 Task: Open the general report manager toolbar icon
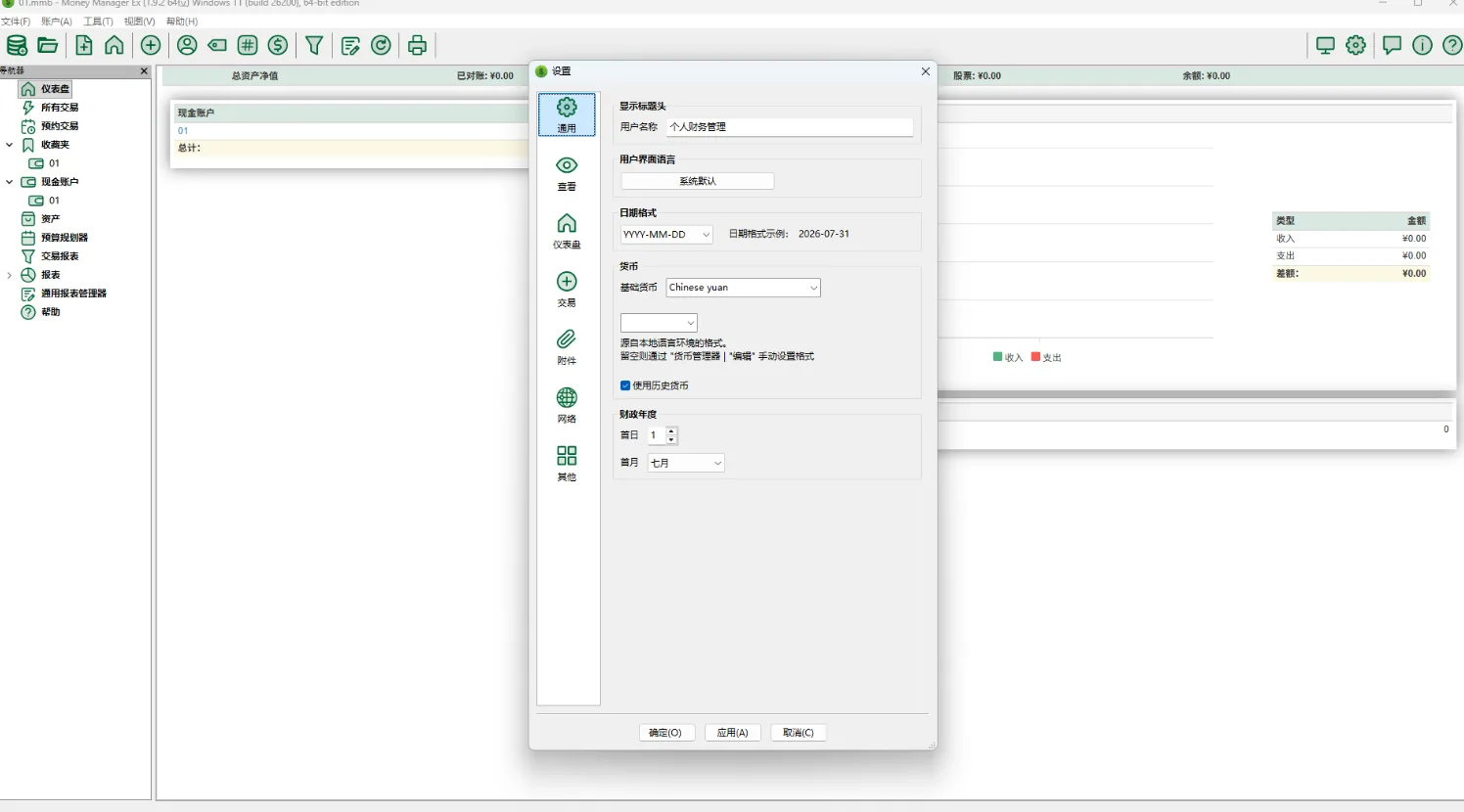[x=350, y=45]
